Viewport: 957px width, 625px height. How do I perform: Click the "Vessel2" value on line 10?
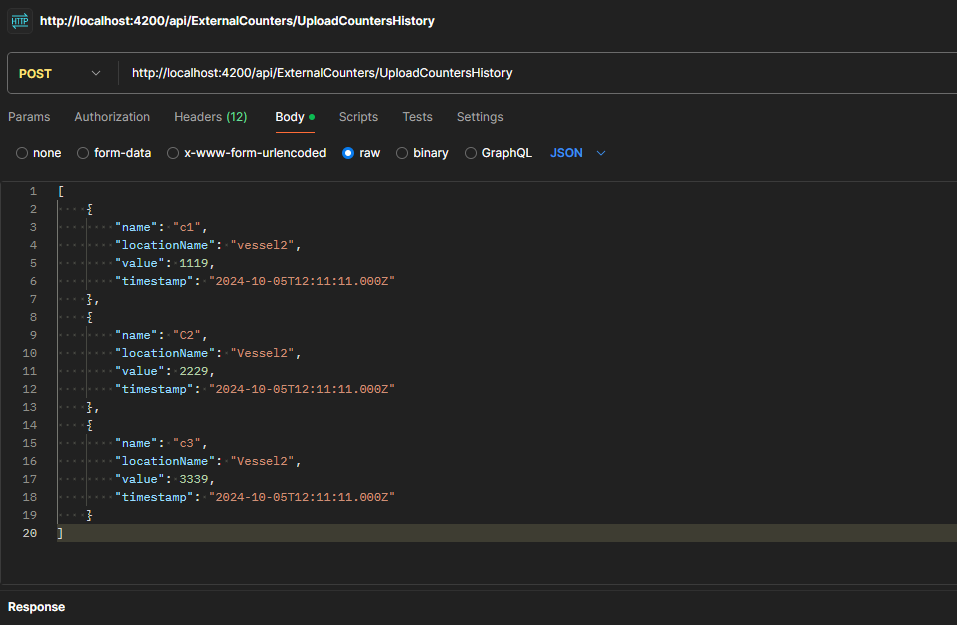click(262, 353)
